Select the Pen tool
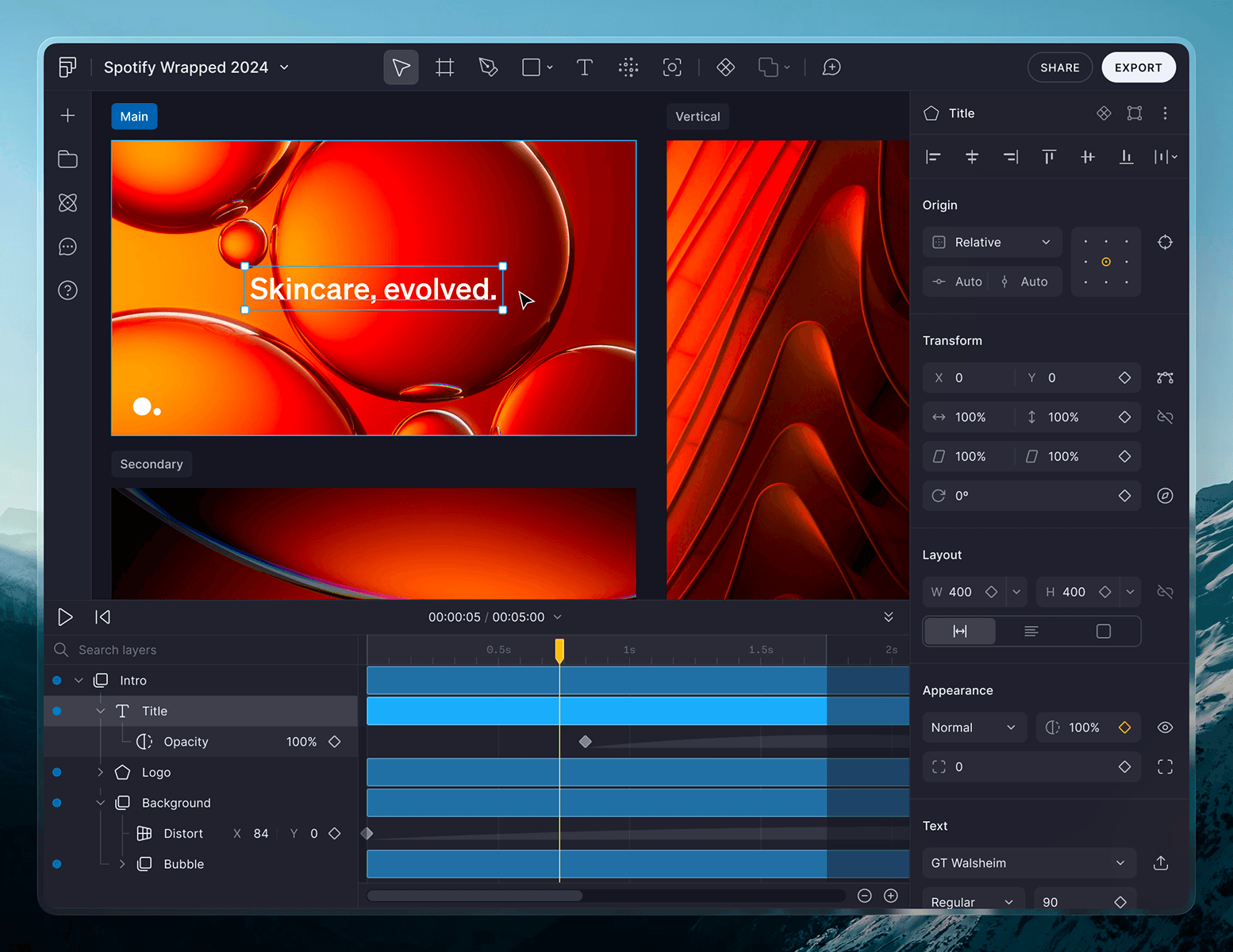 click(x=488, y=67)
